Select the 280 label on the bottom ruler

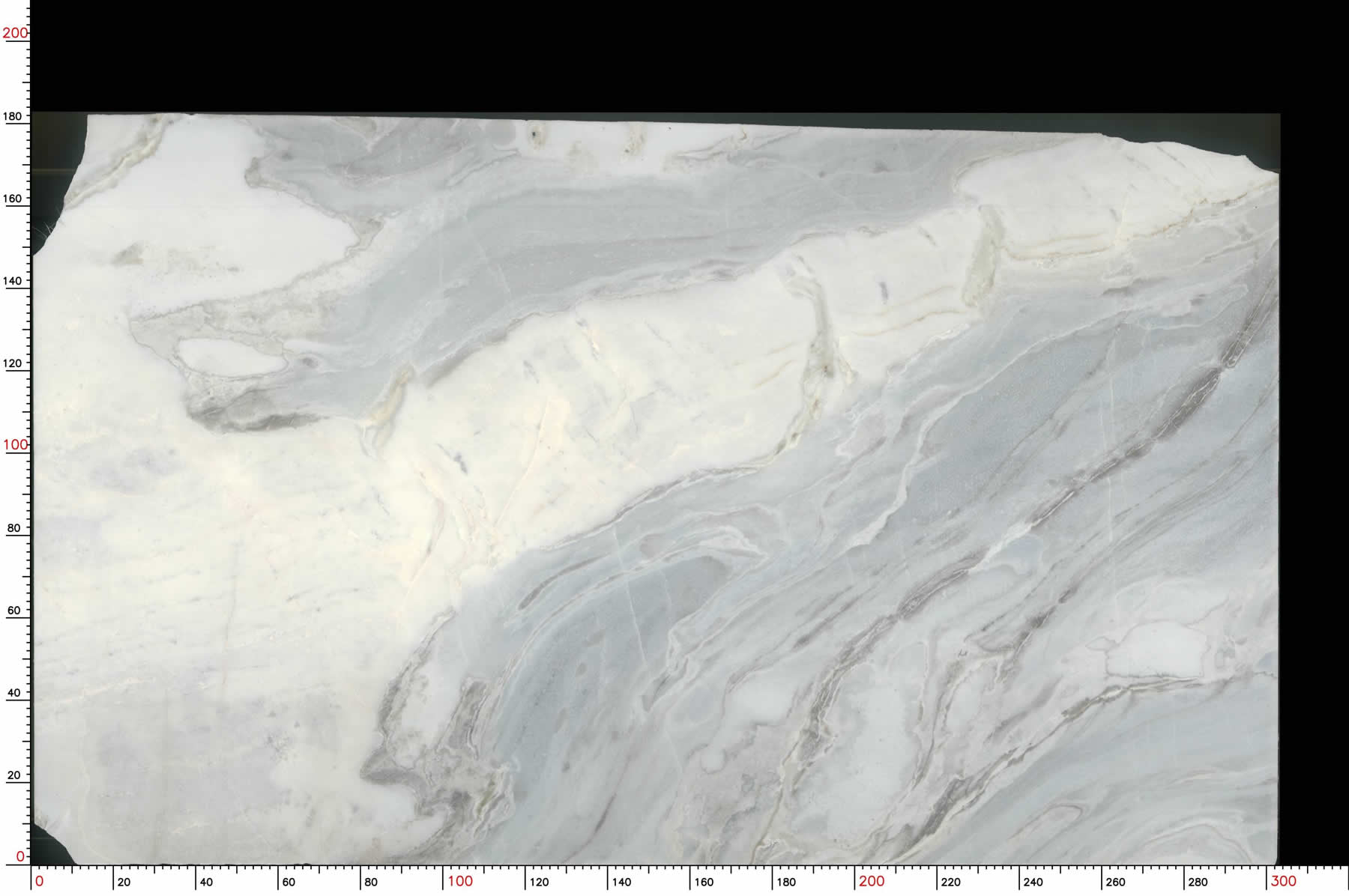click(1198, 882)
